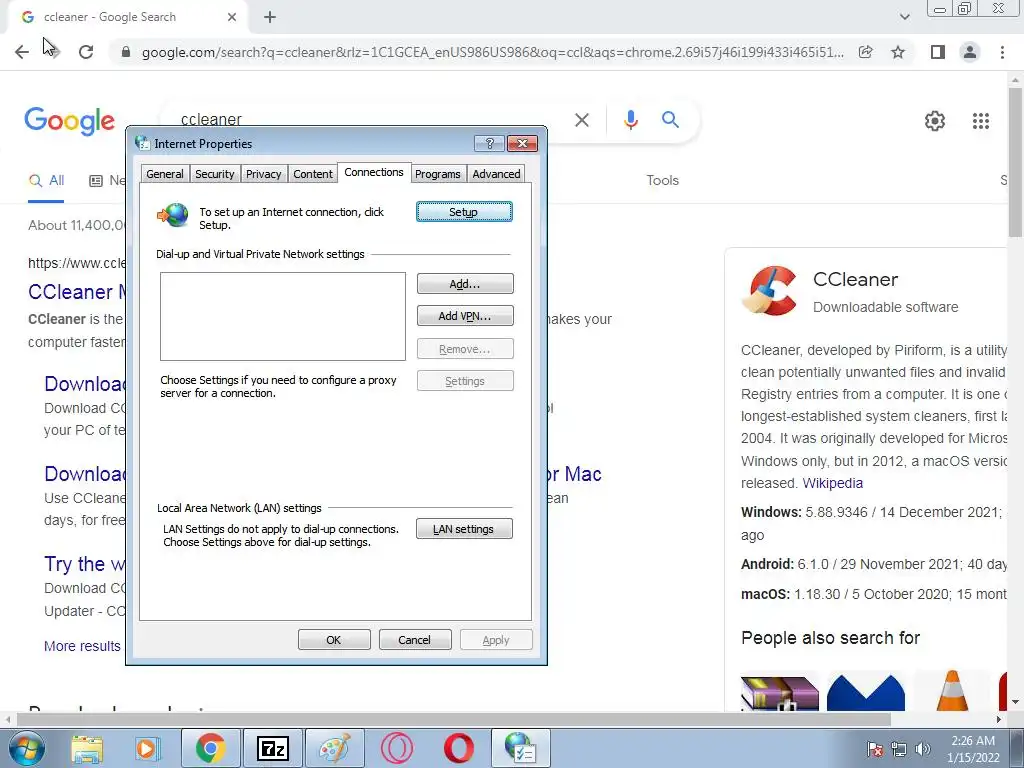
Task: Open 7-Zip from taskbar
Action: click(x=273, y=748)
